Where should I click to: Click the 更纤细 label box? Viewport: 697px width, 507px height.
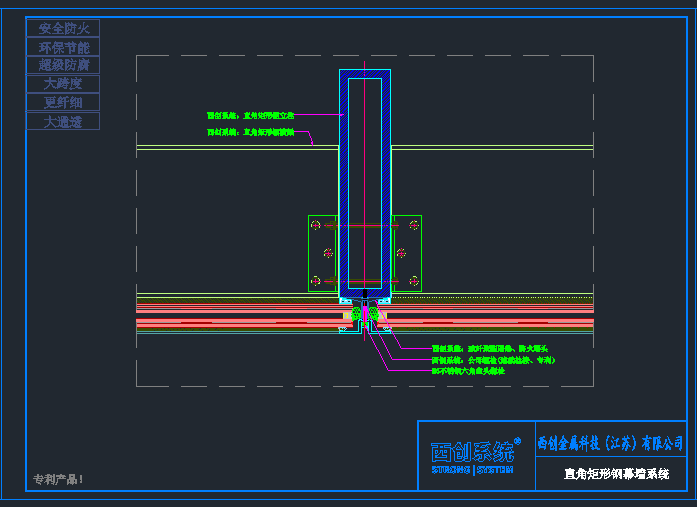63,102
